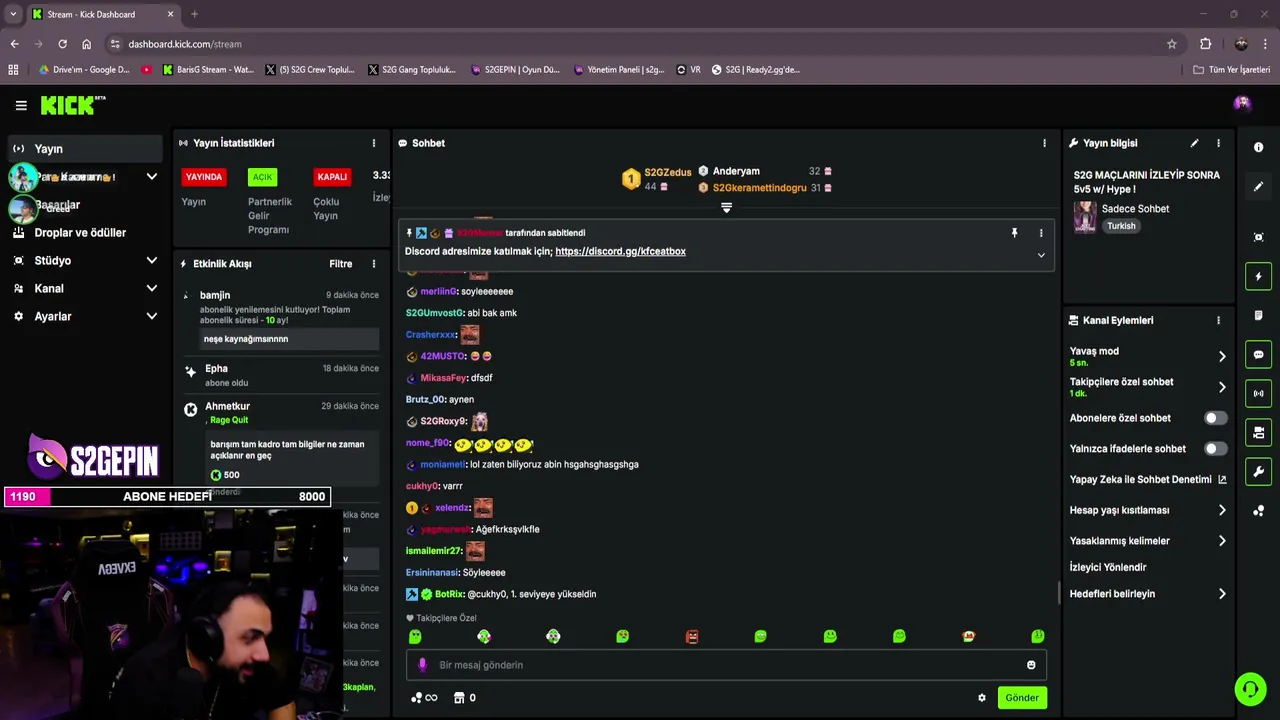Image resolution: width=1280 pixels, height=720 pixels.
Task: Toggle Yalnızca ifadelerle sohbet switch
Action: pyautogui.click(x=1215, y=449)
